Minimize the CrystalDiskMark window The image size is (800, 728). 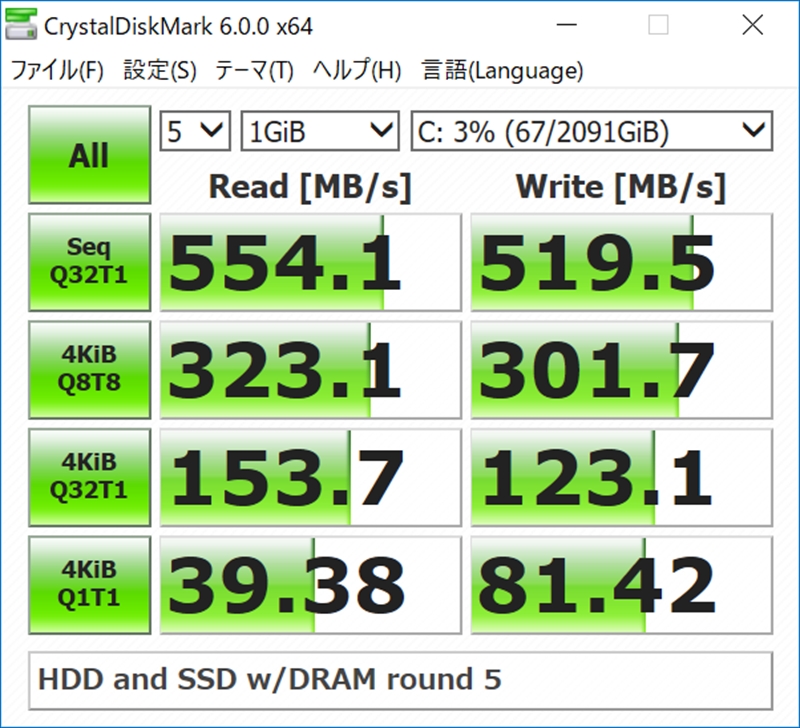(x=566, y=24)
